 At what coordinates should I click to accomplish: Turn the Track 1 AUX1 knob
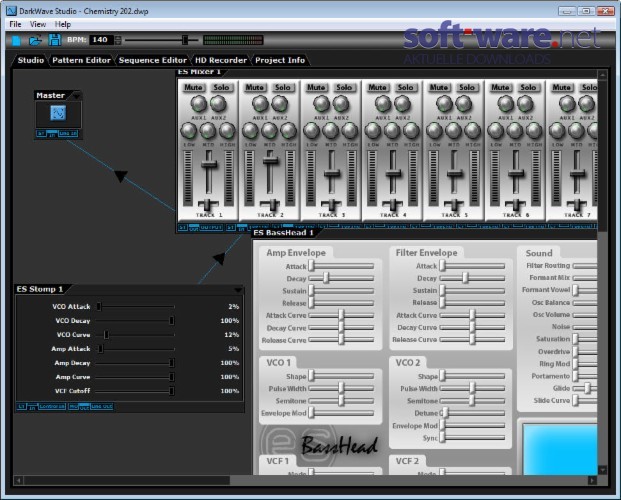click(x=198, y=104)
